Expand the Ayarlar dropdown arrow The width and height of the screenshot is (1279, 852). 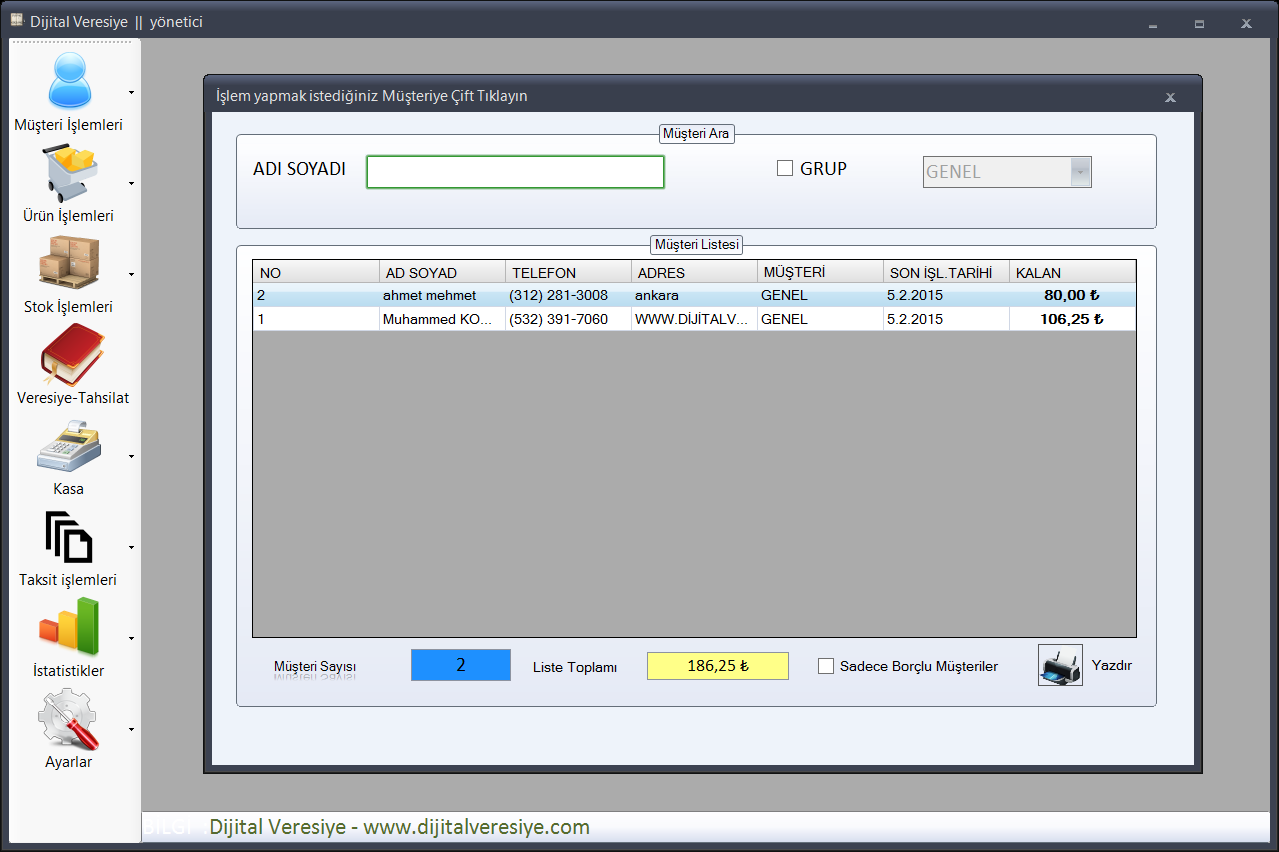point(131,730)
